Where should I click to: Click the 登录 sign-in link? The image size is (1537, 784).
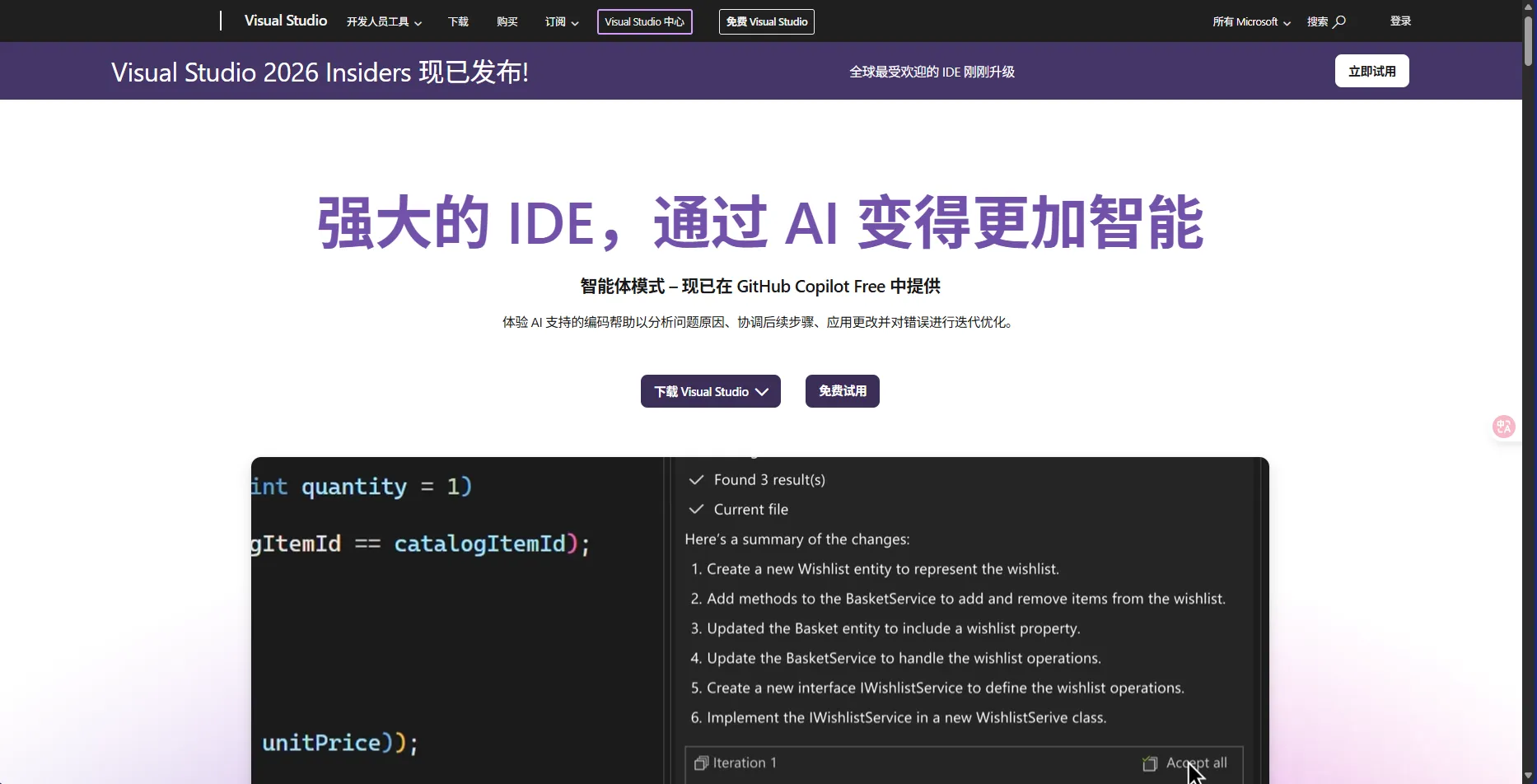pos(1400,21)
